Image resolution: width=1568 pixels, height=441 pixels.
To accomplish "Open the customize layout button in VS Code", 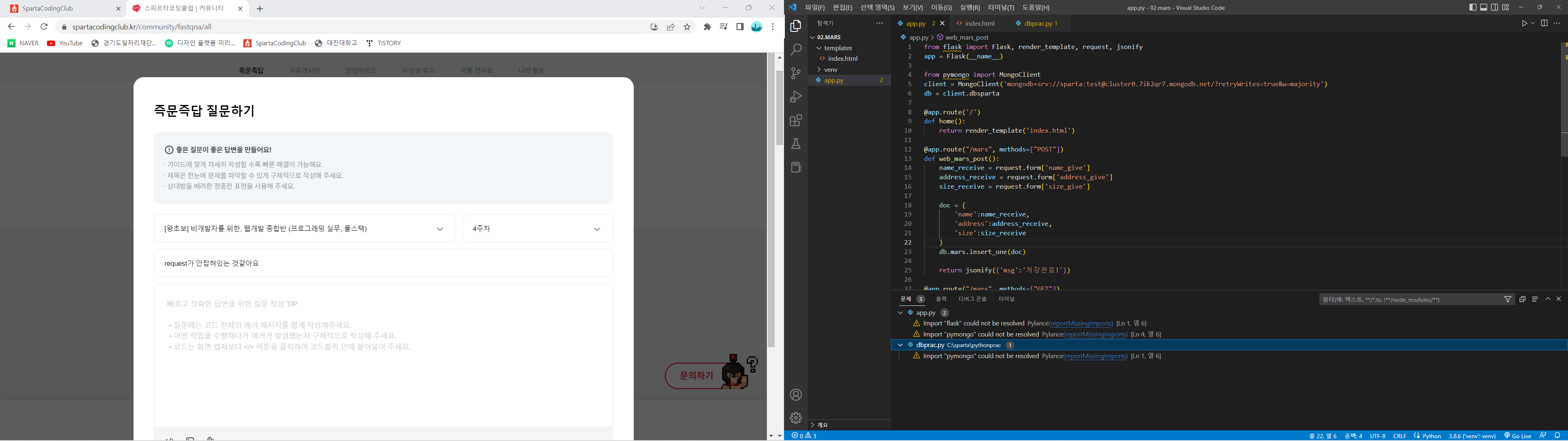I will click(x=1506, y=7).
